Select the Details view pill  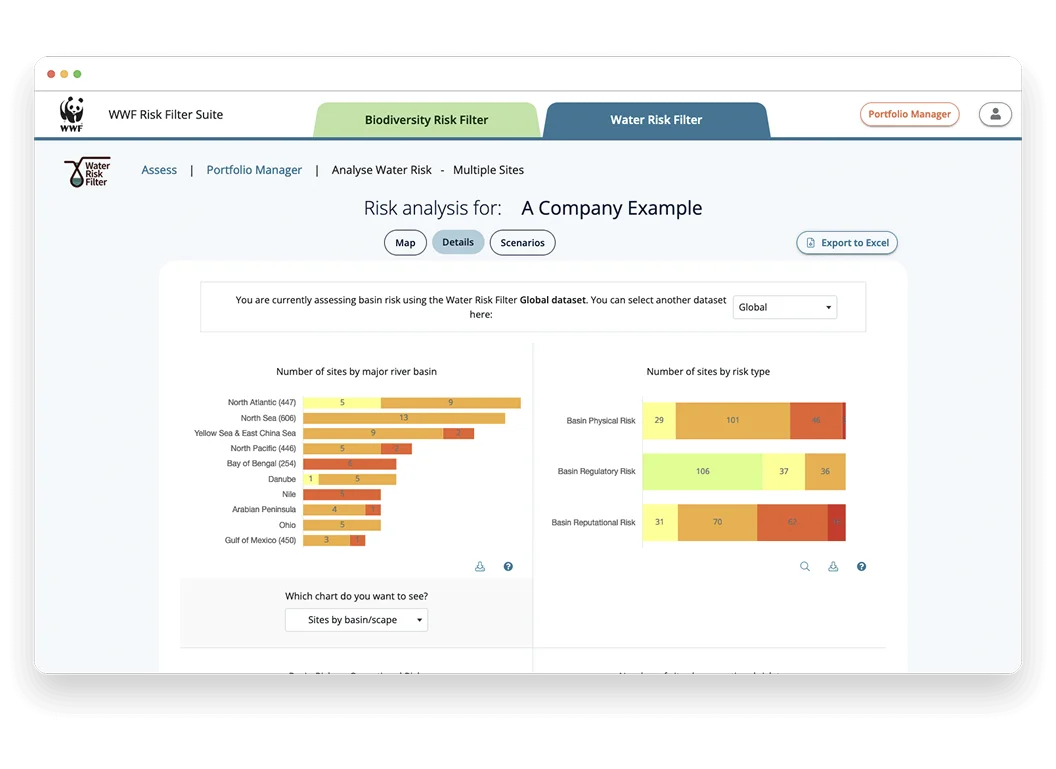[x=458, y=242]
